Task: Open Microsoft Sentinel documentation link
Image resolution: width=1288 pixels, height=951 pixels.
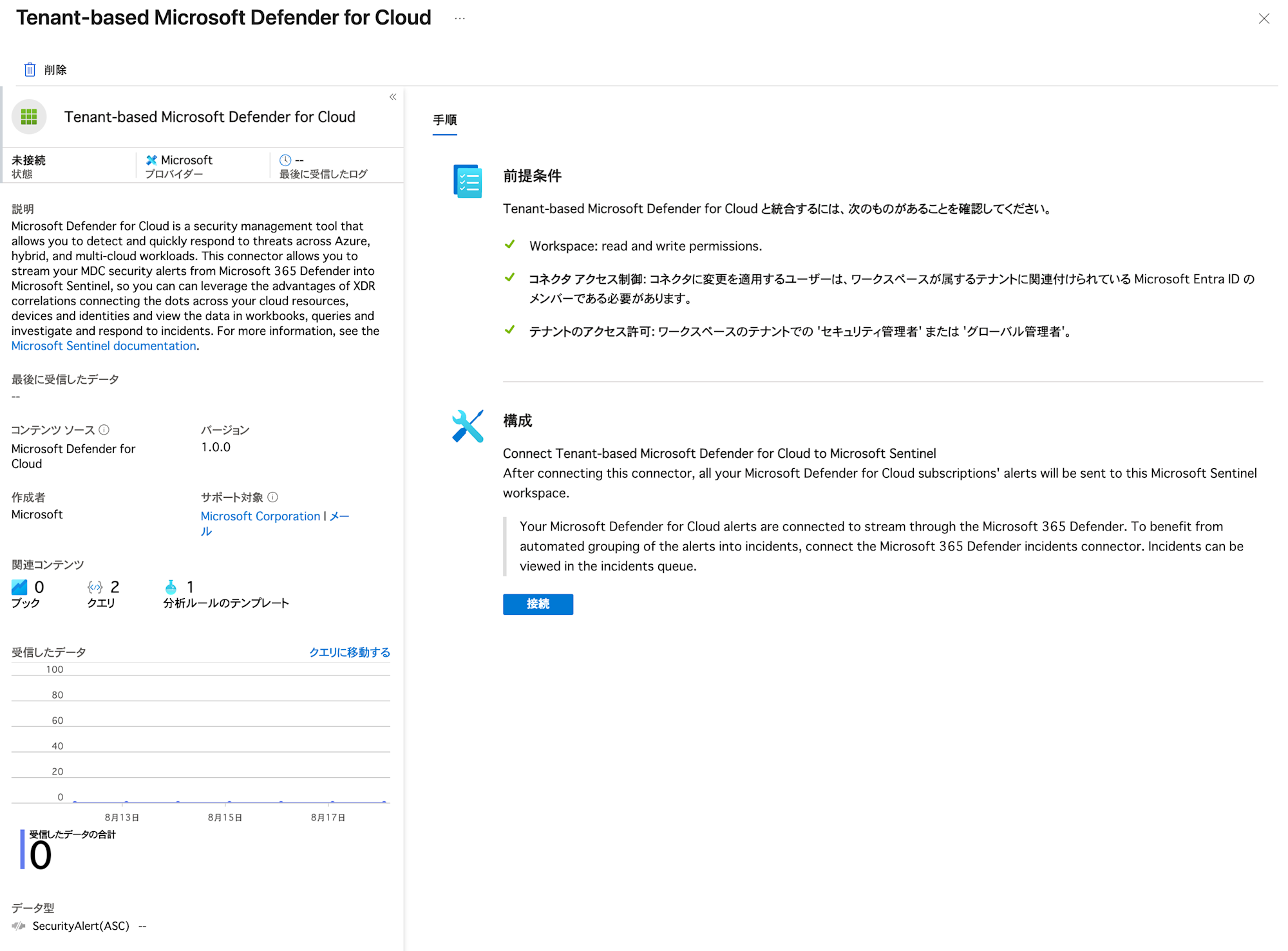Action: [104, 346]
